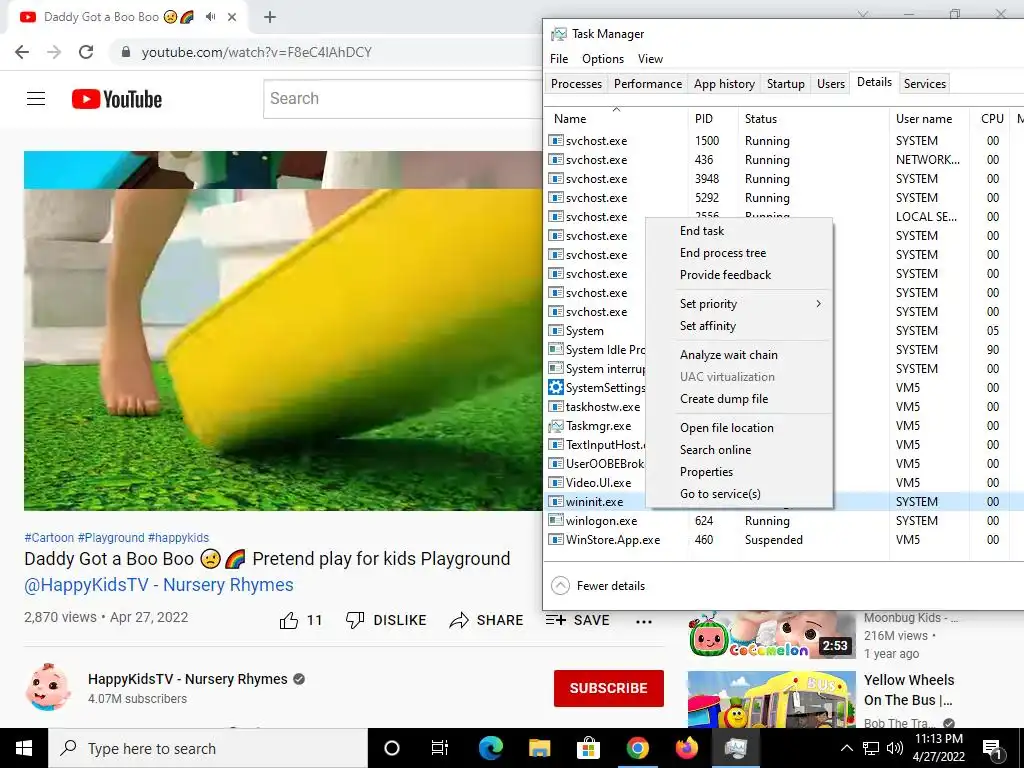Open Task Manager Options menu
Screen dimensions: 1024x768
pyautogui.click(x=603, y=59)
